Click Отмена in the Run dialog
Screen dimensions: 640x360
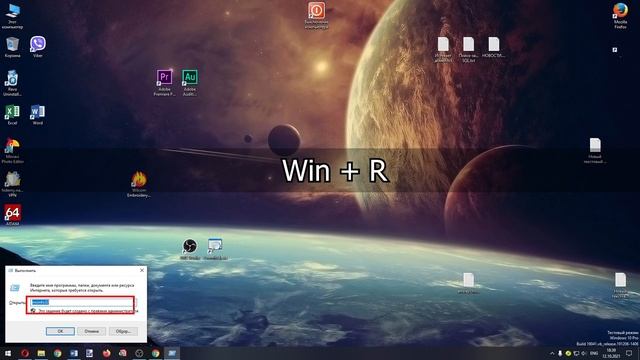[x=91, y=331]
